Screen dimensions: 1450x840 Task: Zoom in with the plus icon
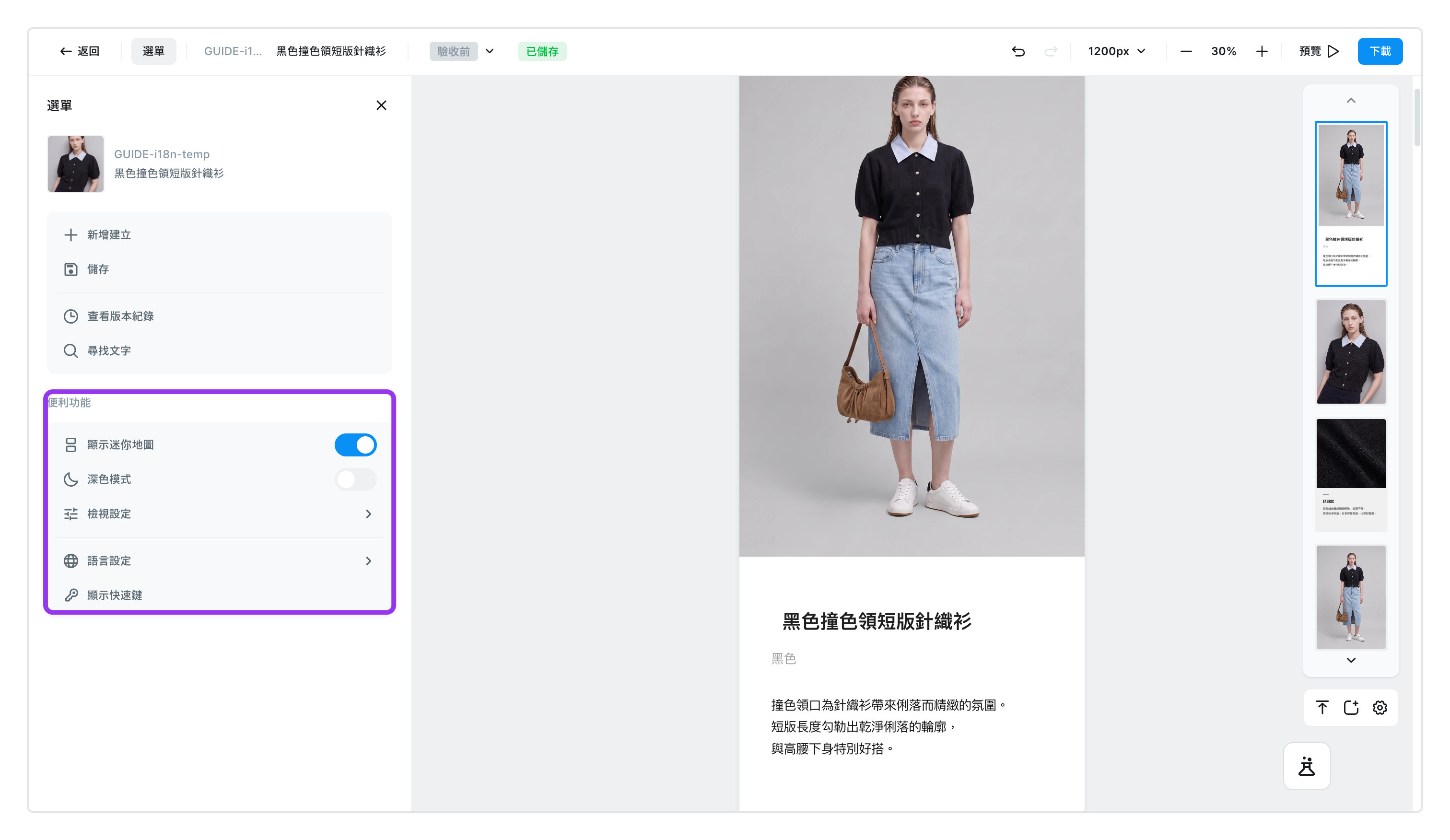coord(1261,51)
